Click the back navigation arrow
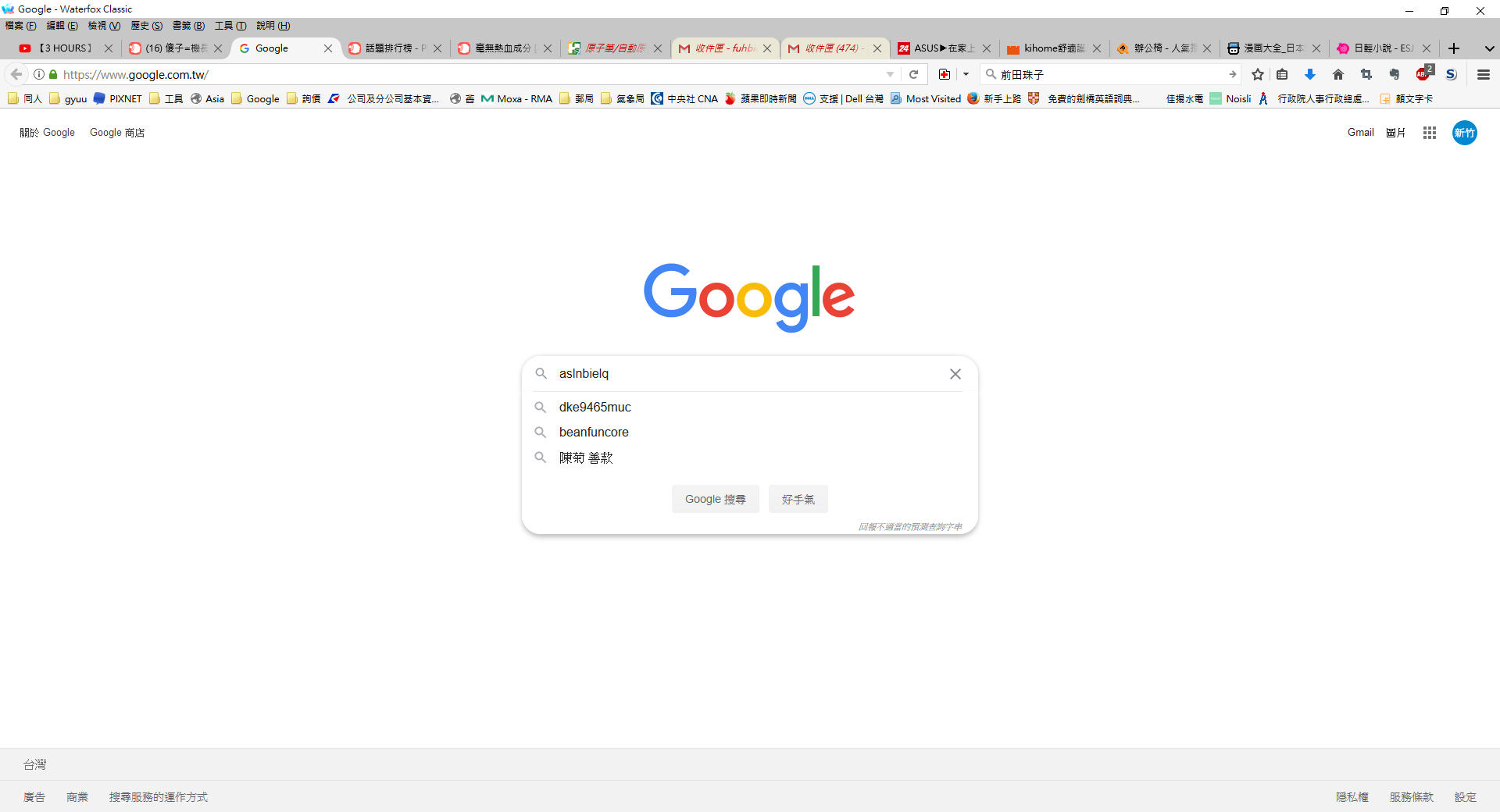 tap(16, 74)
